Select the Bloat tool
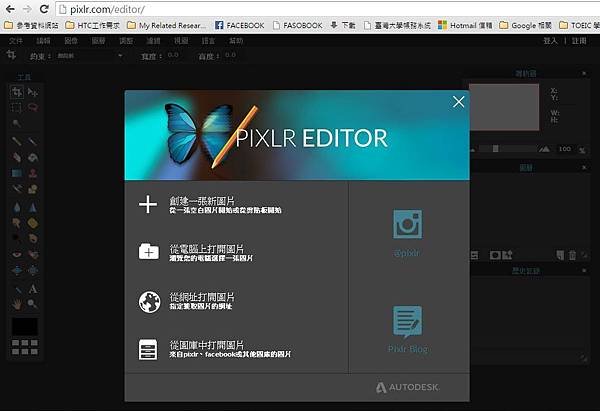 coord(16,271)
